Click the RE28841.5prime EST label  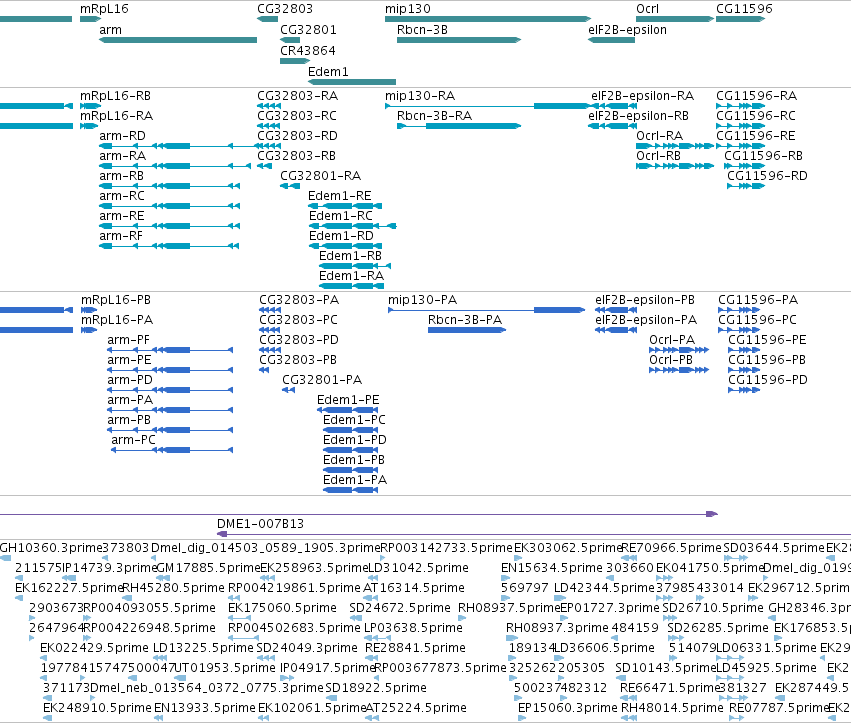[x=415, y=648]
